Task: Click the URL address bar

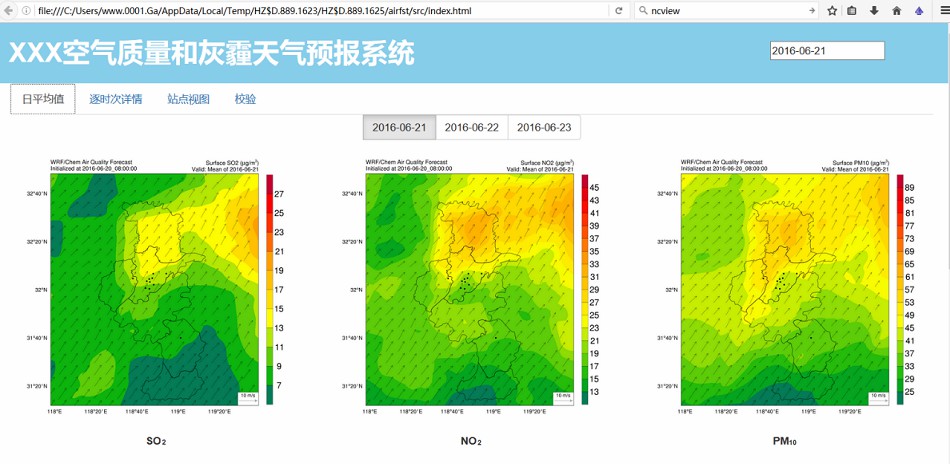Action: pos(320,11)
